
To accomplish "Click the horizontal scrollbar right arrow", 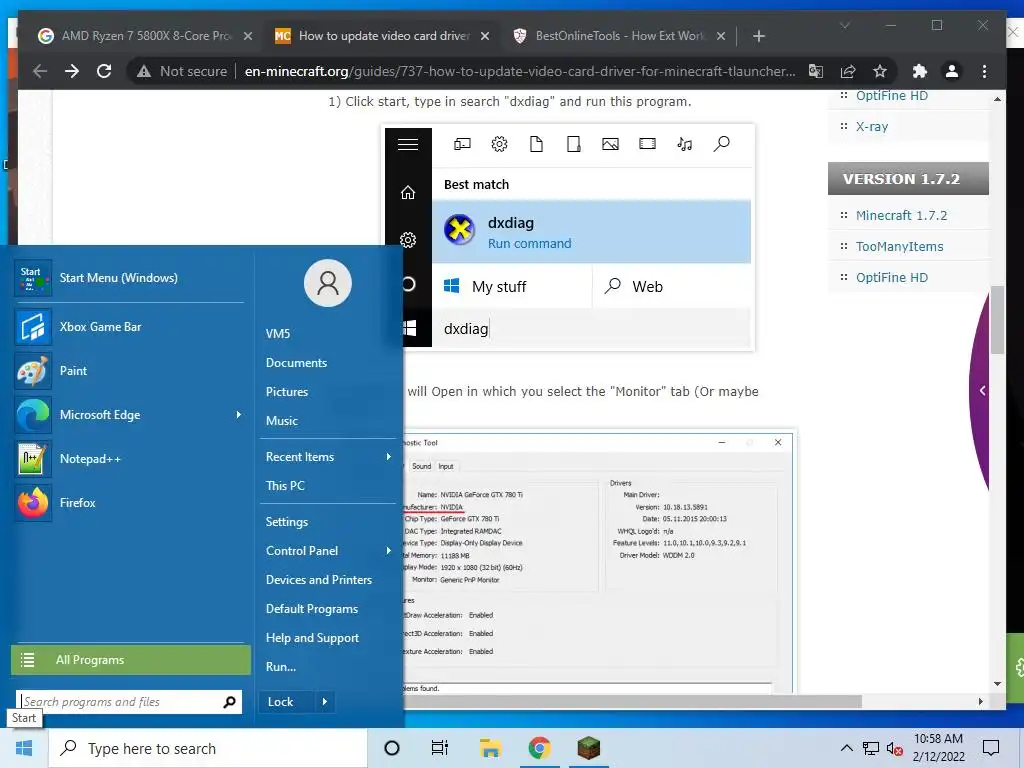I will point(980,701).
